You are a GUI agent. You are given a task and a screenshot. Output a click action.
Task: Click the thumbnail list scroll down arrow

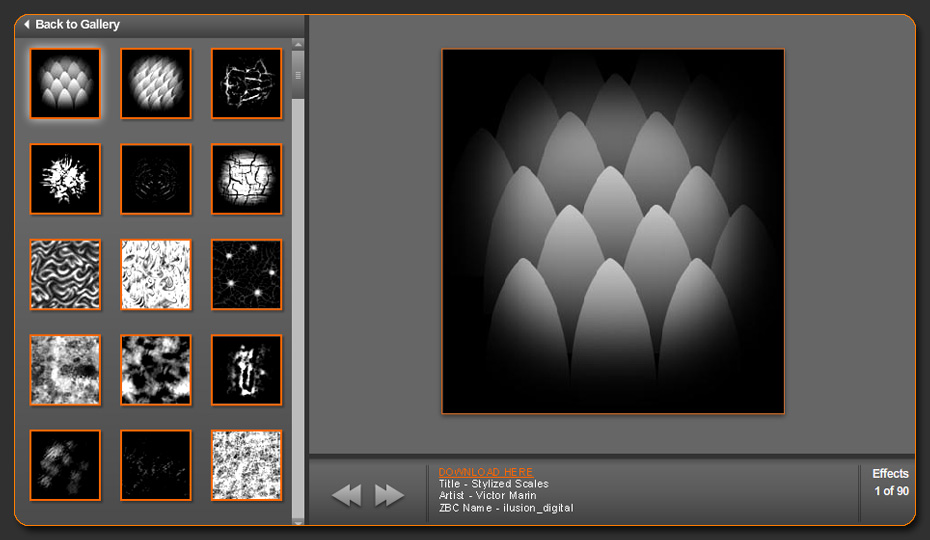[298, 522]
